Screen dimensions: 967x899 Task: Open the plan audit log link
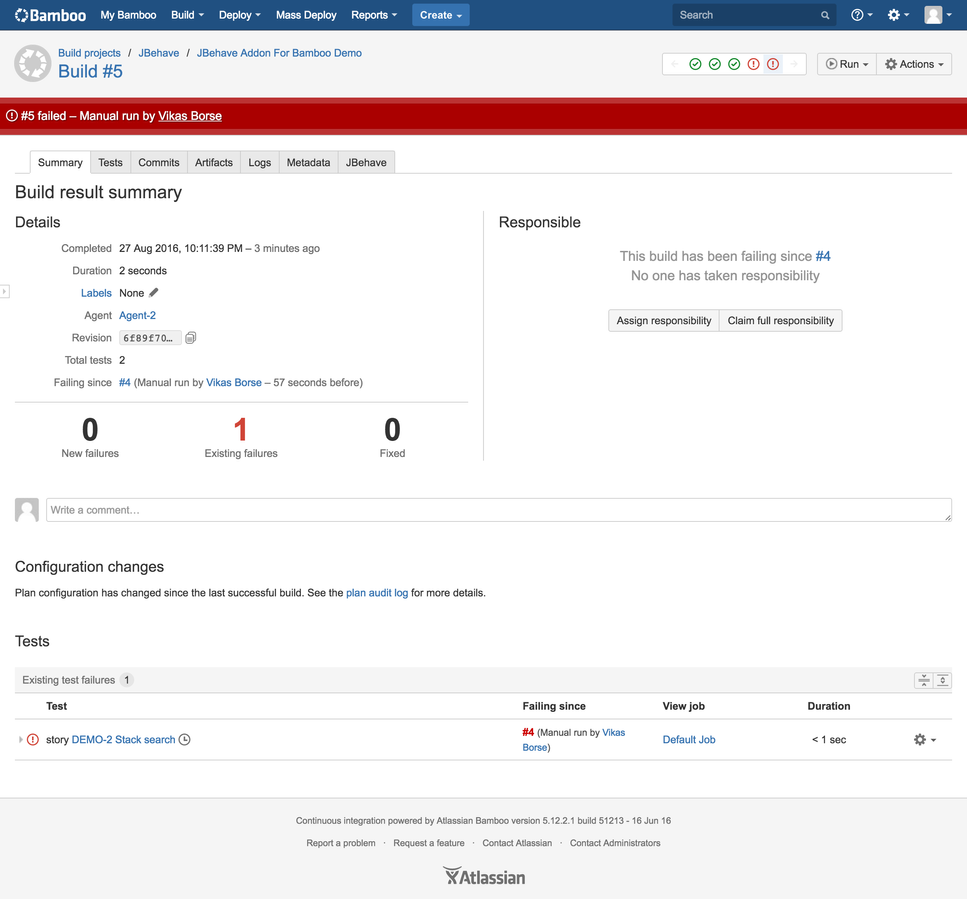377,593
